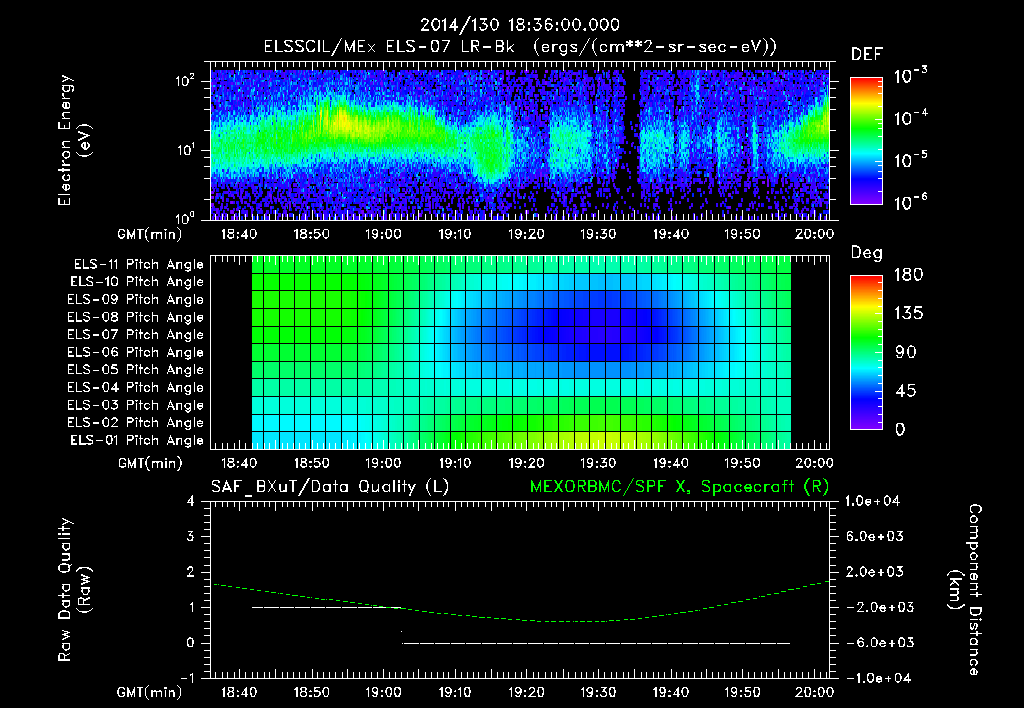The width and height of the screenshot is (1024, 708).
Task: Click the ELS-02 Pitch Angle row label
Action: (135, 423)
